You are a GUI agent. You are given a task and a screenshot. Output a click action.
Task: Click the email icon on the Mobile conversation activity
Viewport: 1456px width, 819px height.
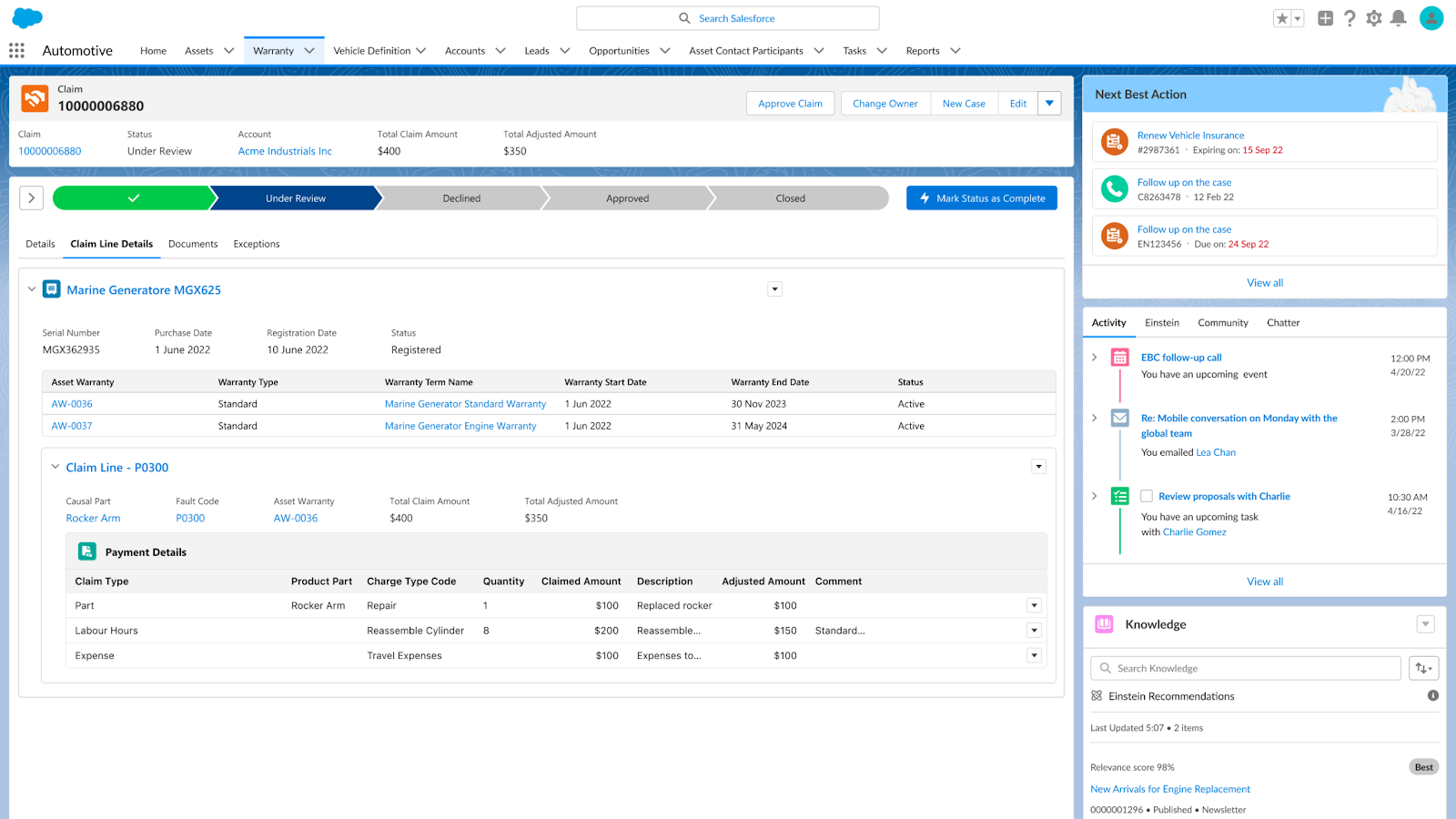point(1119,418)
